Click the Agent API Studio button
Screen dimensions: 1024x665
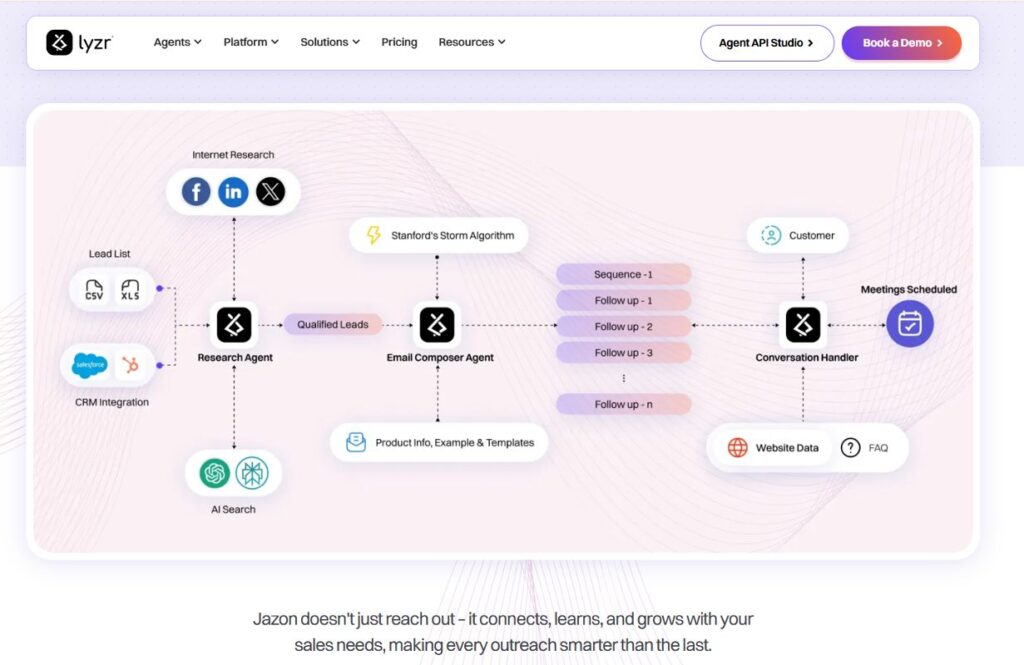(x=767, y=43)
